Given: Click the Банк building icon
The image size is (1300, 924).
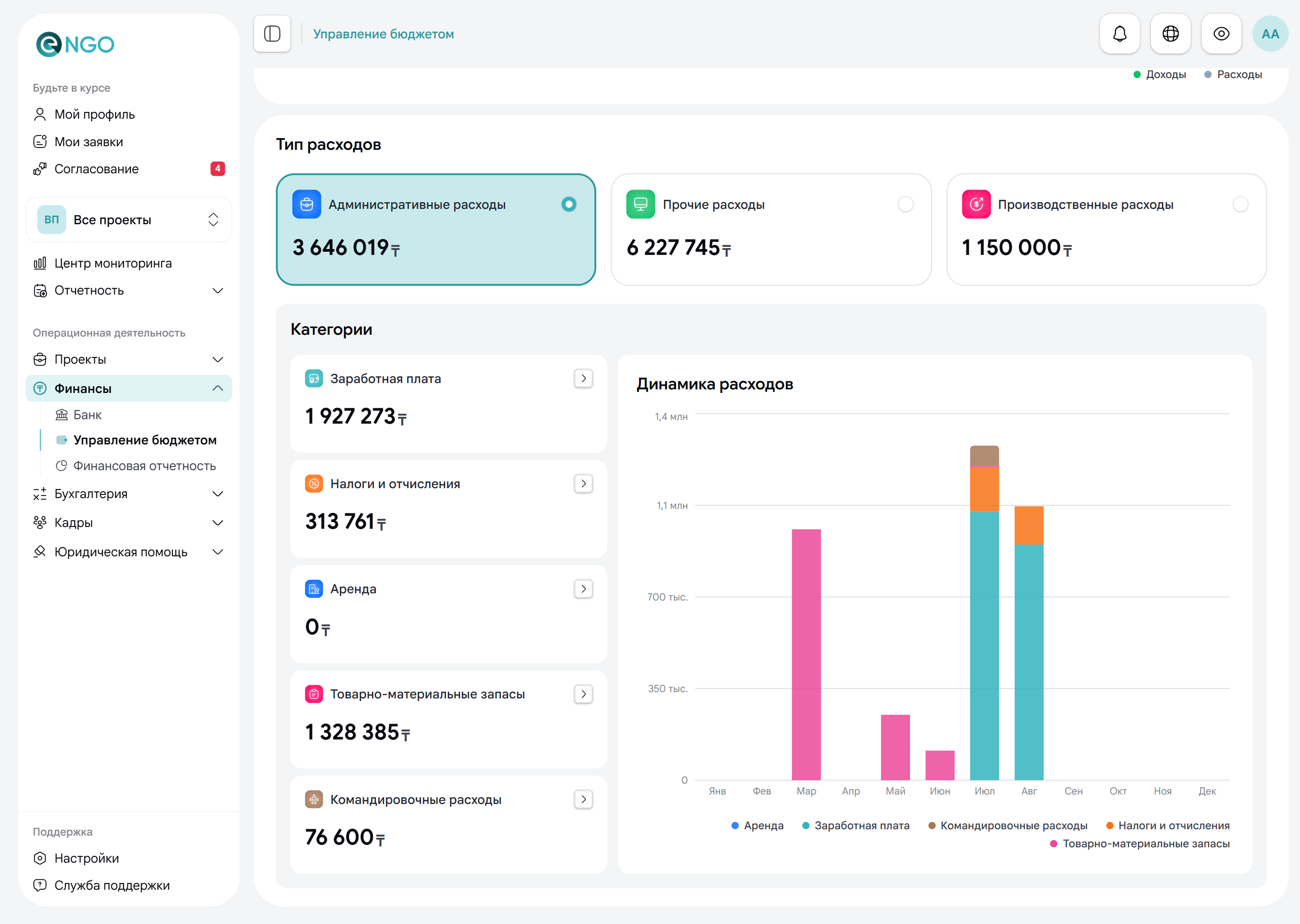Looking at the screenshot, I should pos(61,415).
